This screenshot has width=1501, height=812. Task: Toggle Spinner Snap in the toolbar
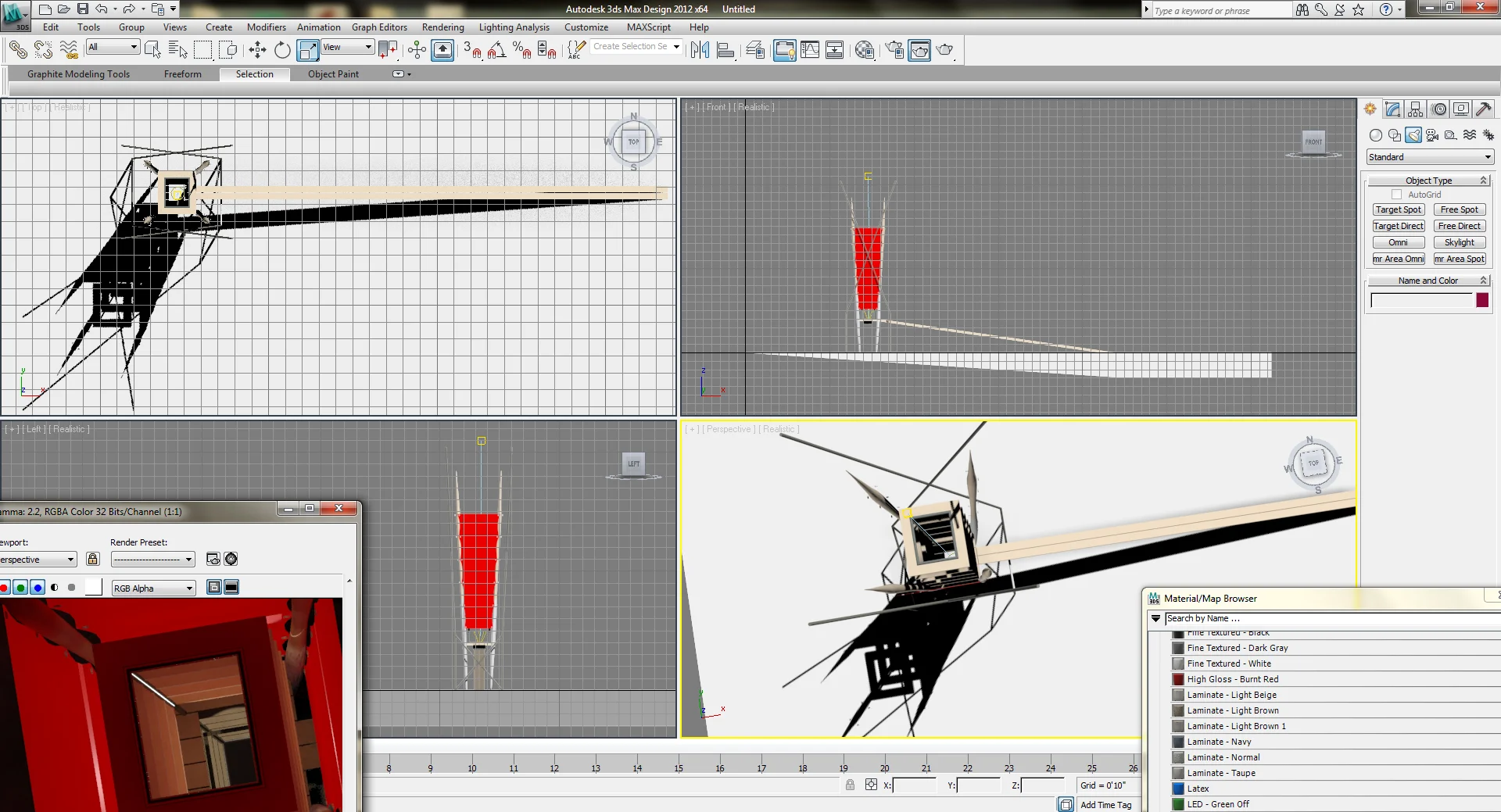coord(546,50)
